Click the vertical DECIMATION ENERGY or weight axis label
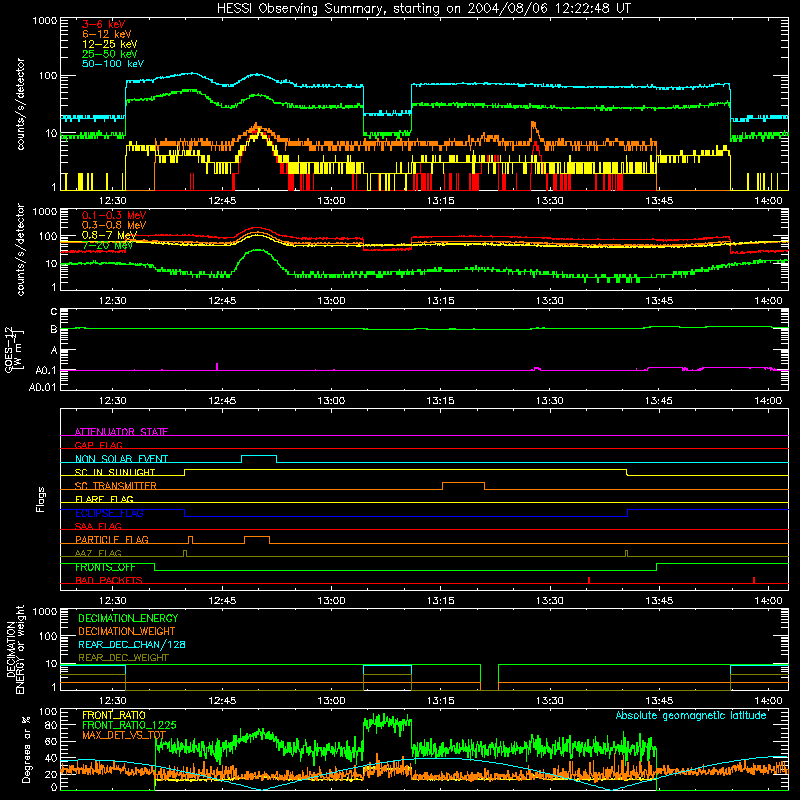 click(15, 649)
